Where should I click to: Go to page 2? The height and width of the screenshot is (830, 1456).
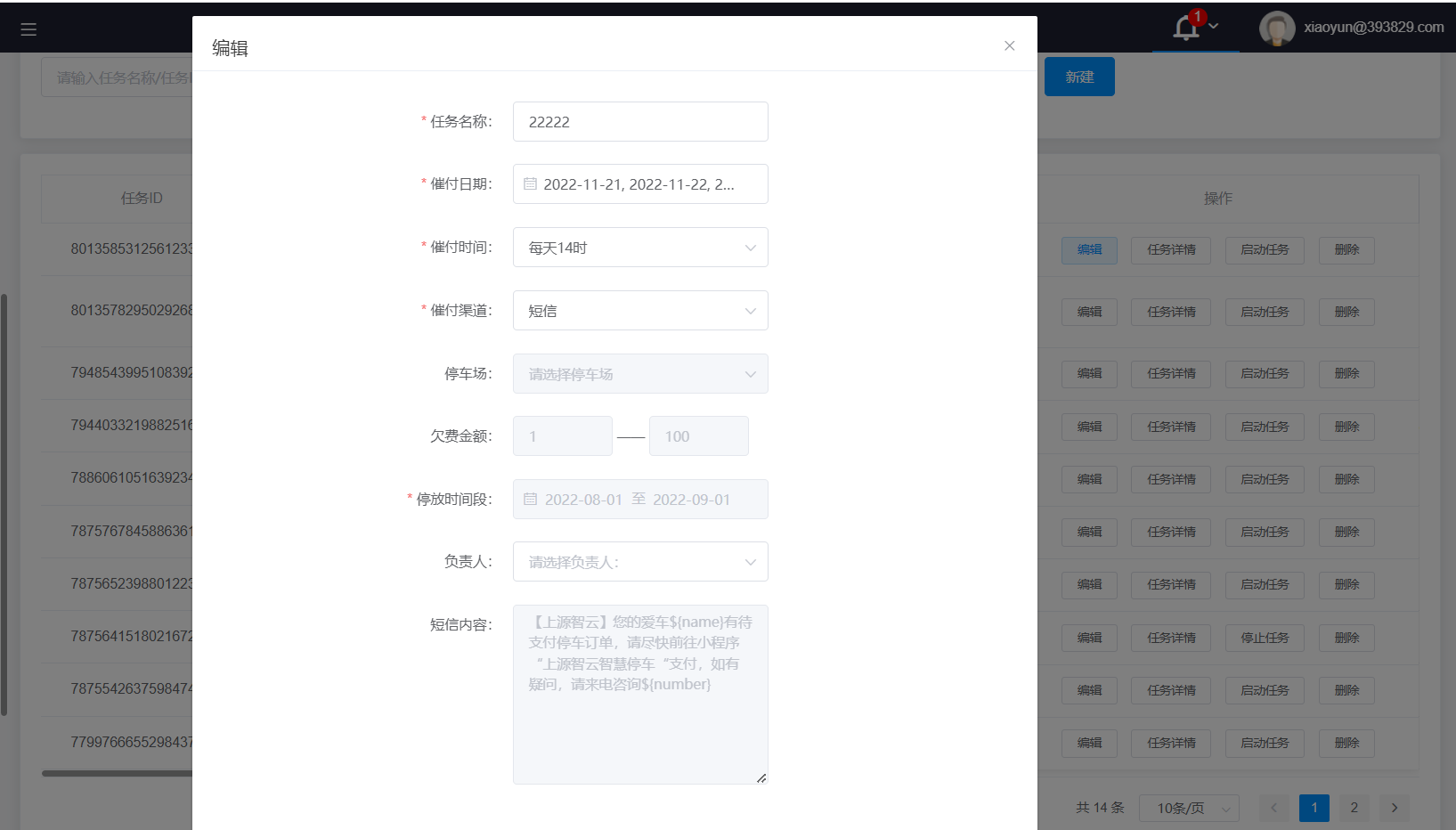coord(1354,808)
